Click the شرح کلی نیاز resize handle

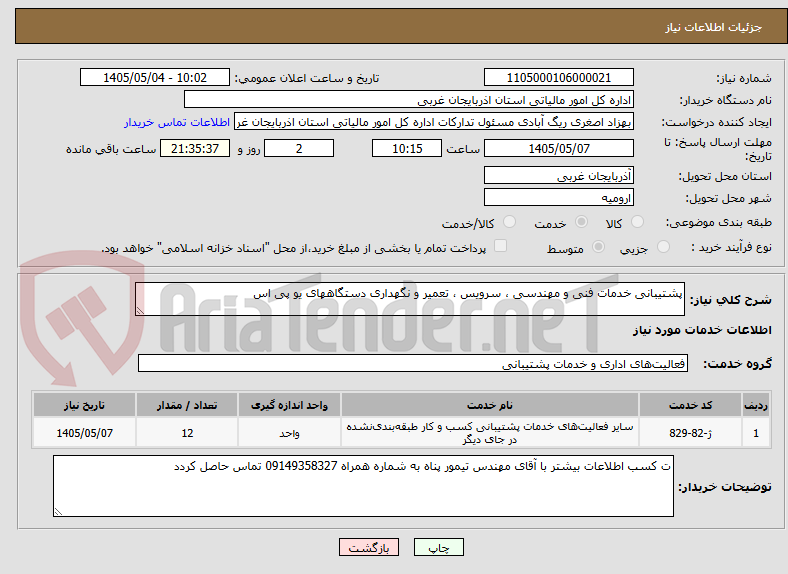140,311
